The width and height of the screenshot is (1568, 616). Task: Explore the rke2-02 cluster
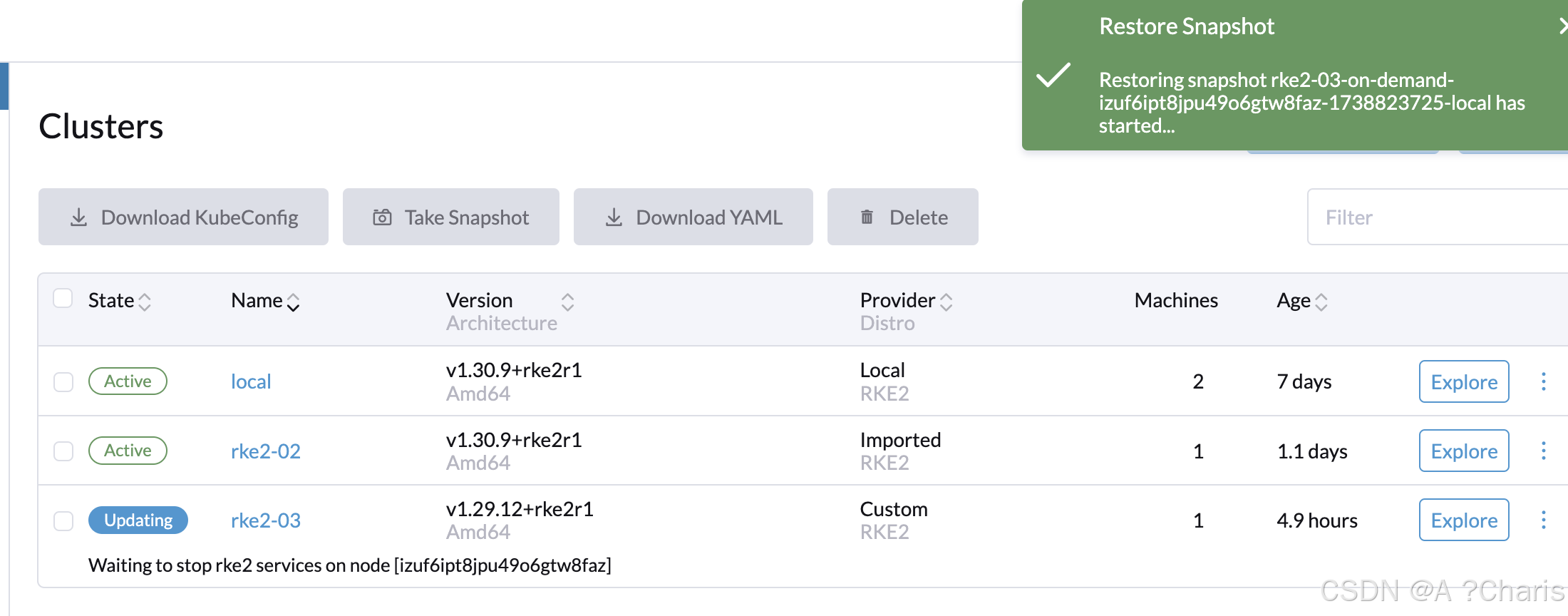pyautogui.click(x=1464, y=451)
